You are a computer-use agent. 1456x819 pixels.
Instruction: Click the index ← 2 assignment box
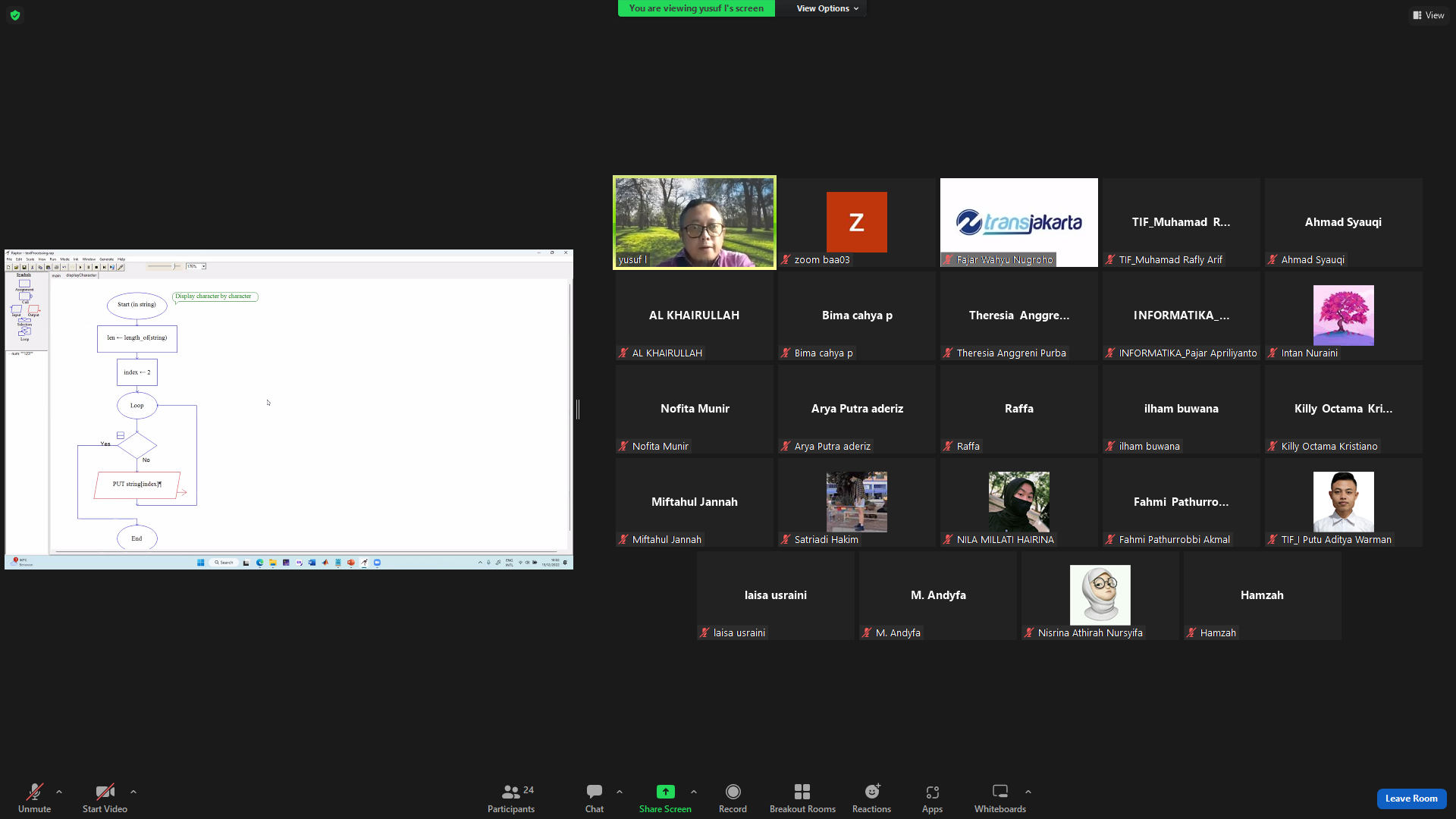pyautogui.click(x=137, y=372)
